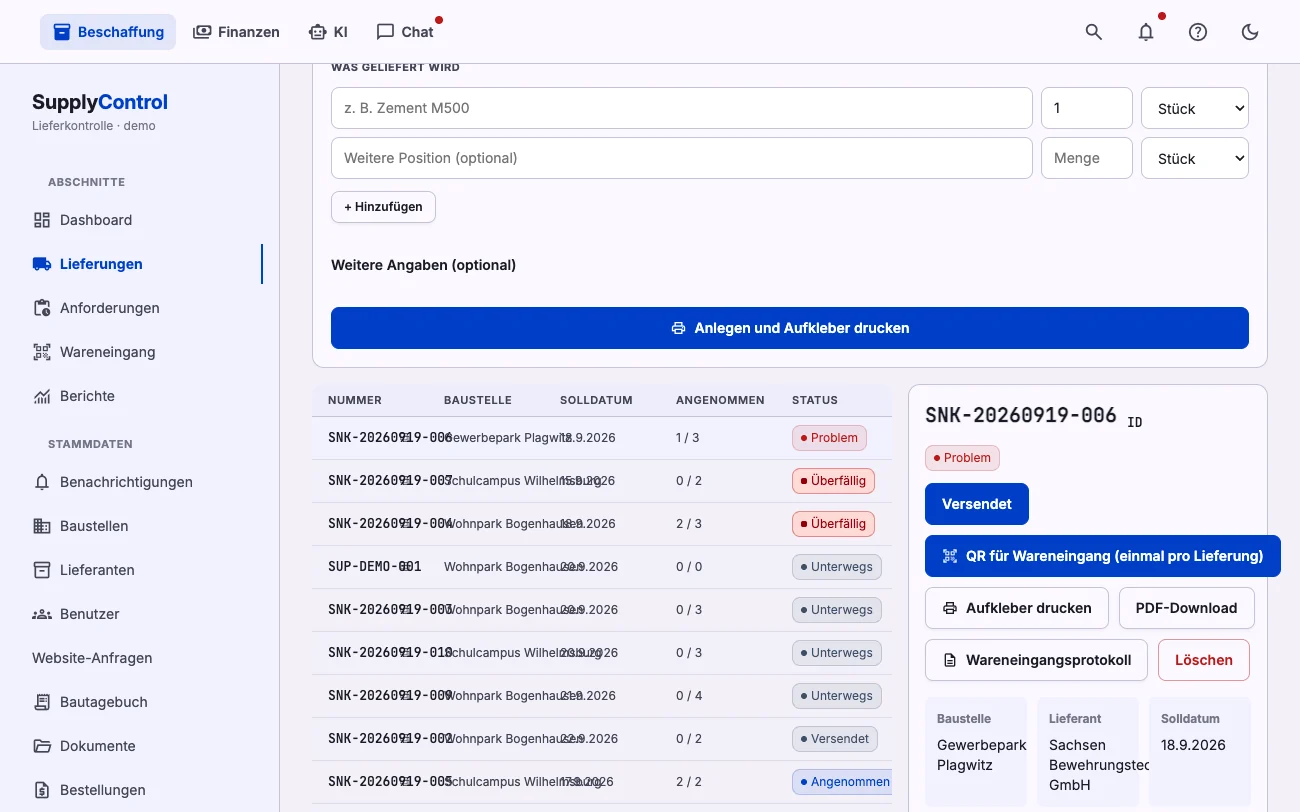Expand Weitere Angaben (optional) section
Screen dimensions: 1300x812
click(424, 265)
